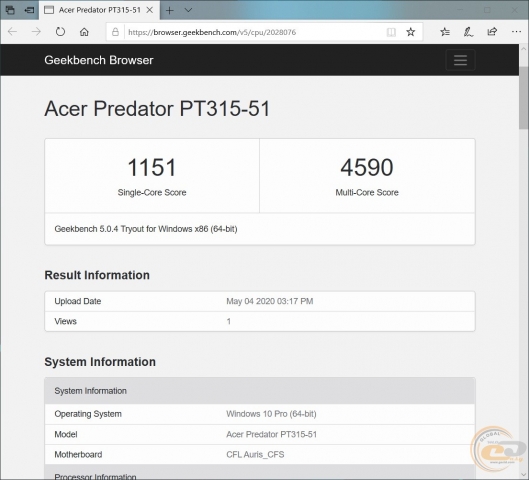Click the Model row label
Viewport: 529px width, 480px height.
[x=66, y=434]
